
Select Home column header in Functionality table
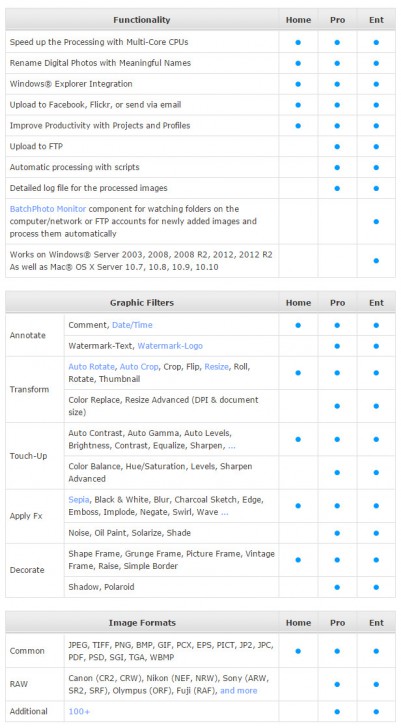298,20
